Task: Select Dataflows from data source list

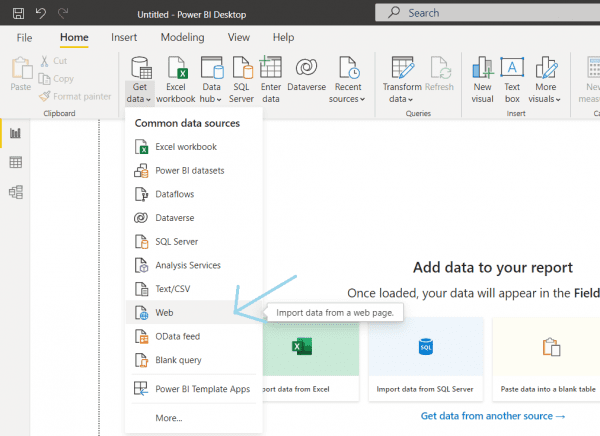Action: (194, 194)
